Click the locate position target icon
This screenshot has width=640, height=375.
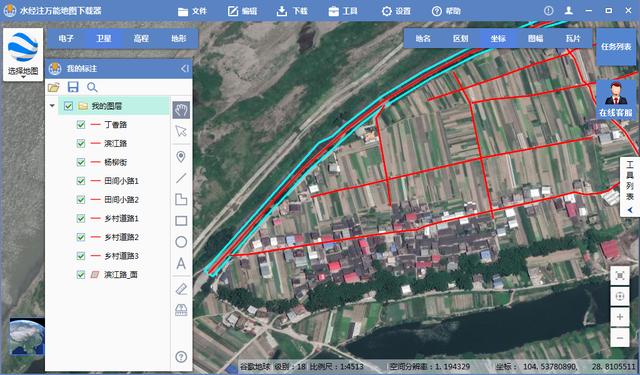(x=620, y=297)
